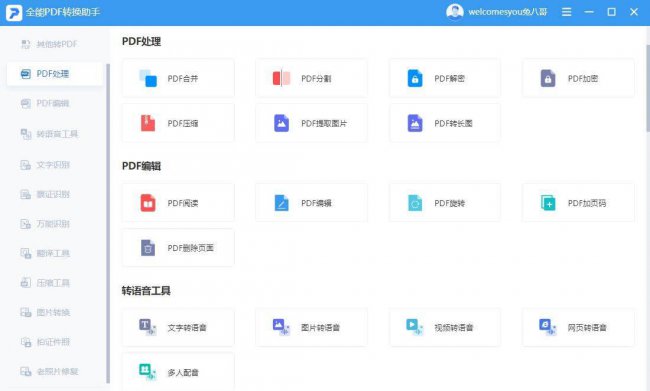Image resolution: width=650 pixels, height=391 pixels.
Task: Click the 压缩工具 sidebar icon
Action: tap(26, 283)
